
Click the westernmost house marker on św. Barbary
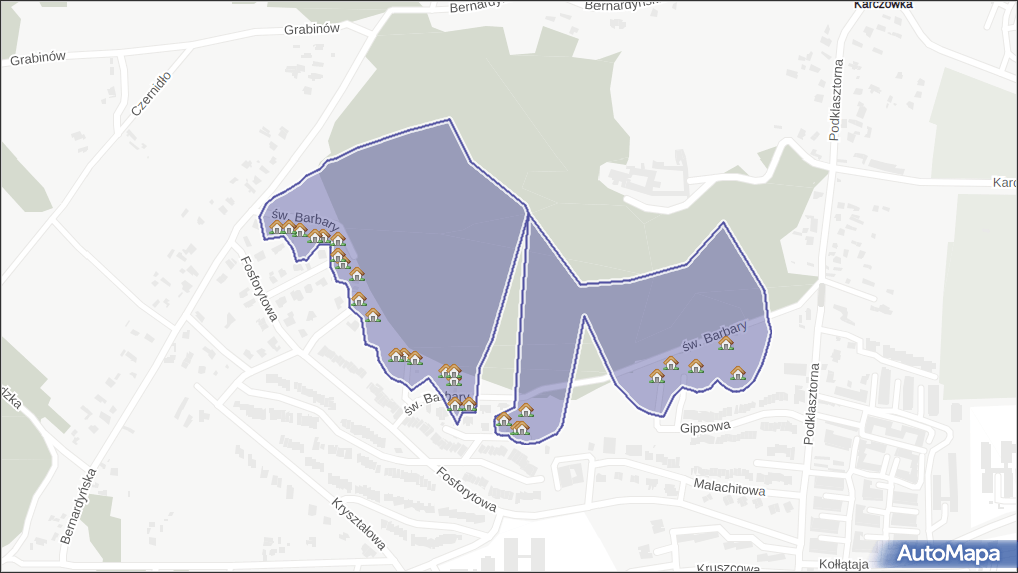(x=277, y=227)
